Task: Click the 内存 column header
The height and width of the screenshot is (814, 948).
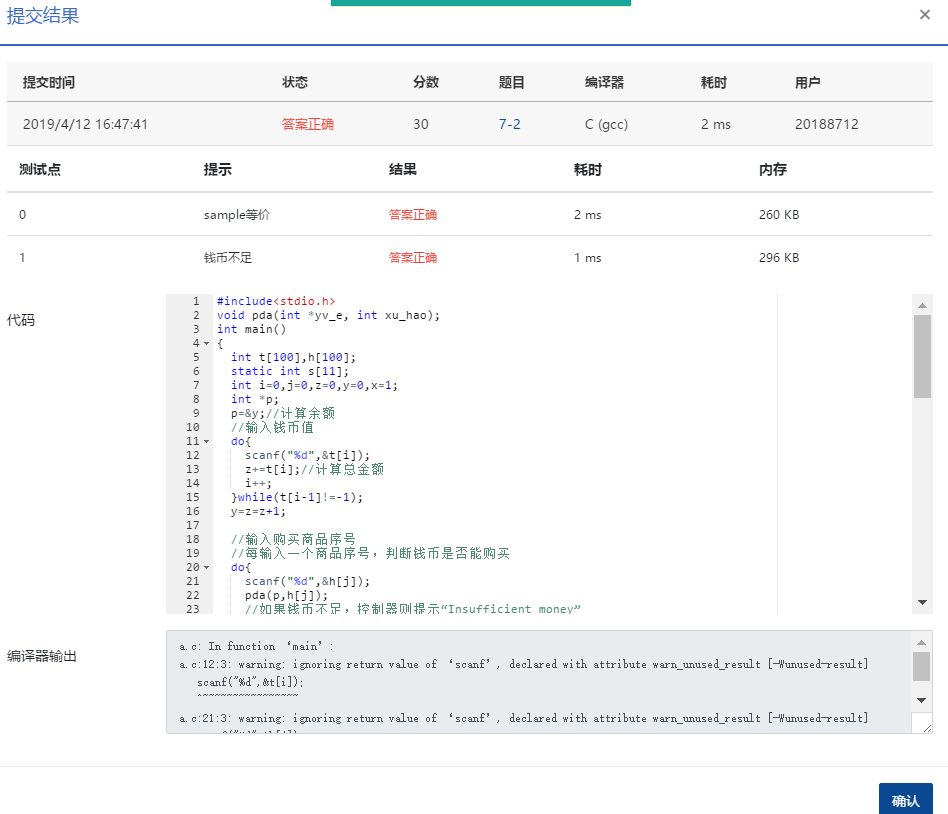Action: (x=773, y=169)
